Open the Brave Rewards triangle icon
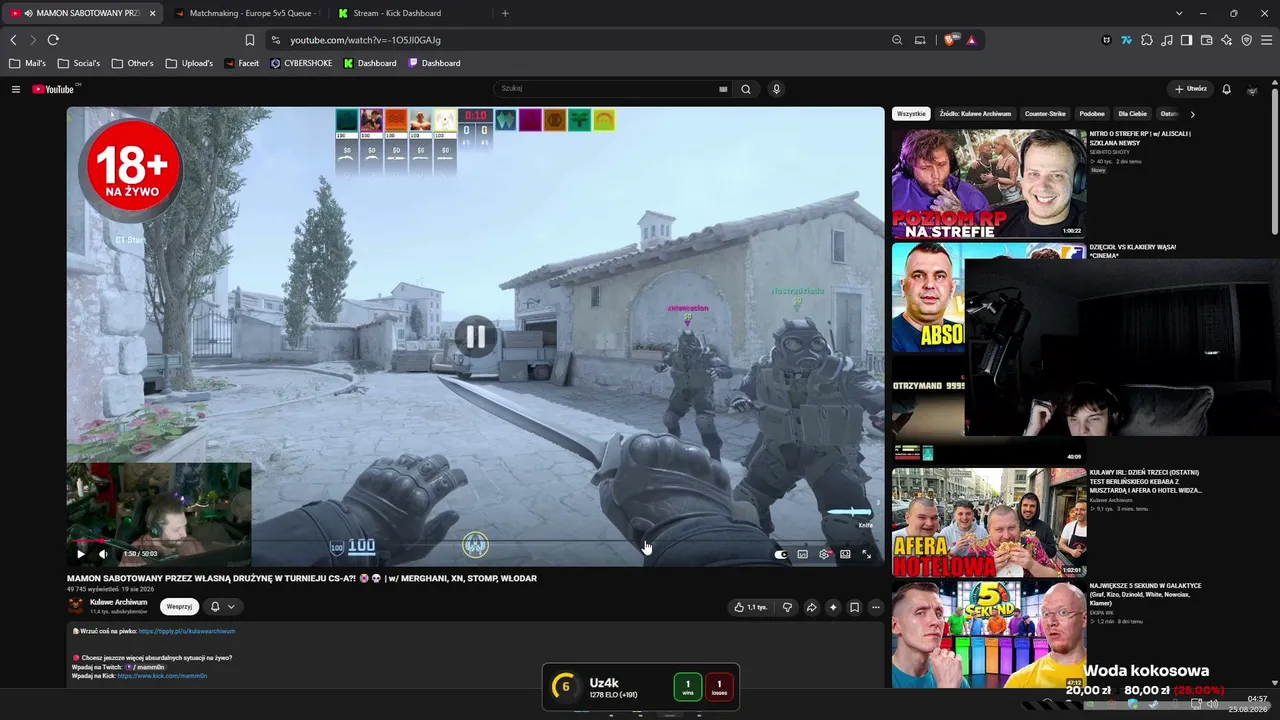This screenshot has width=1280, height=720. click(x=971, y=40)
